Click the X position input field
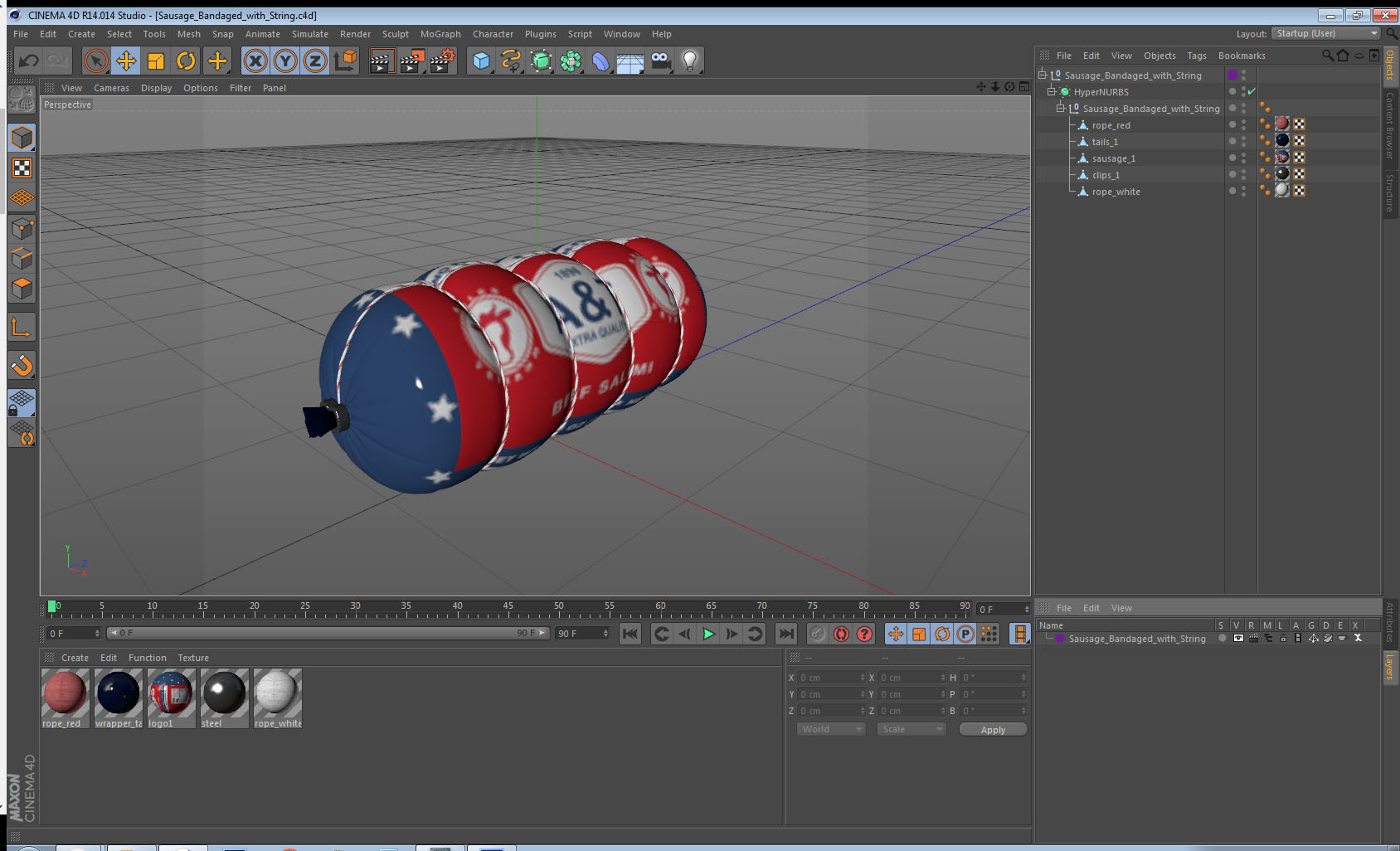 [831, 678]
